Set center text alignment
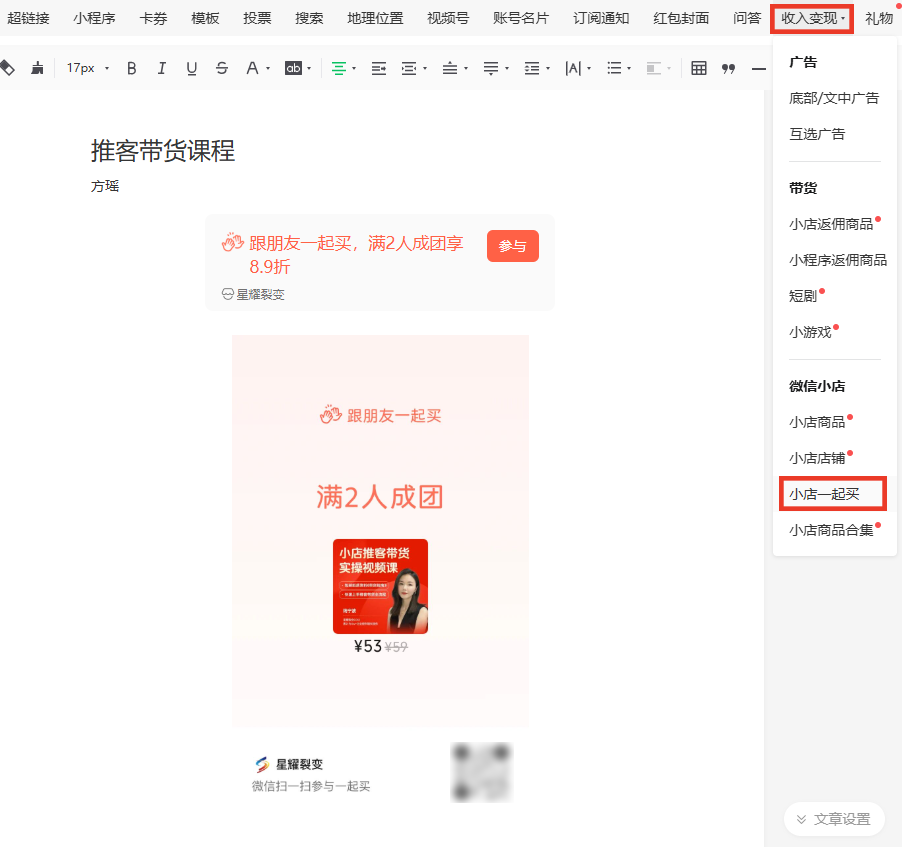This screenshot has width=902, height=847. coord(339,68)
